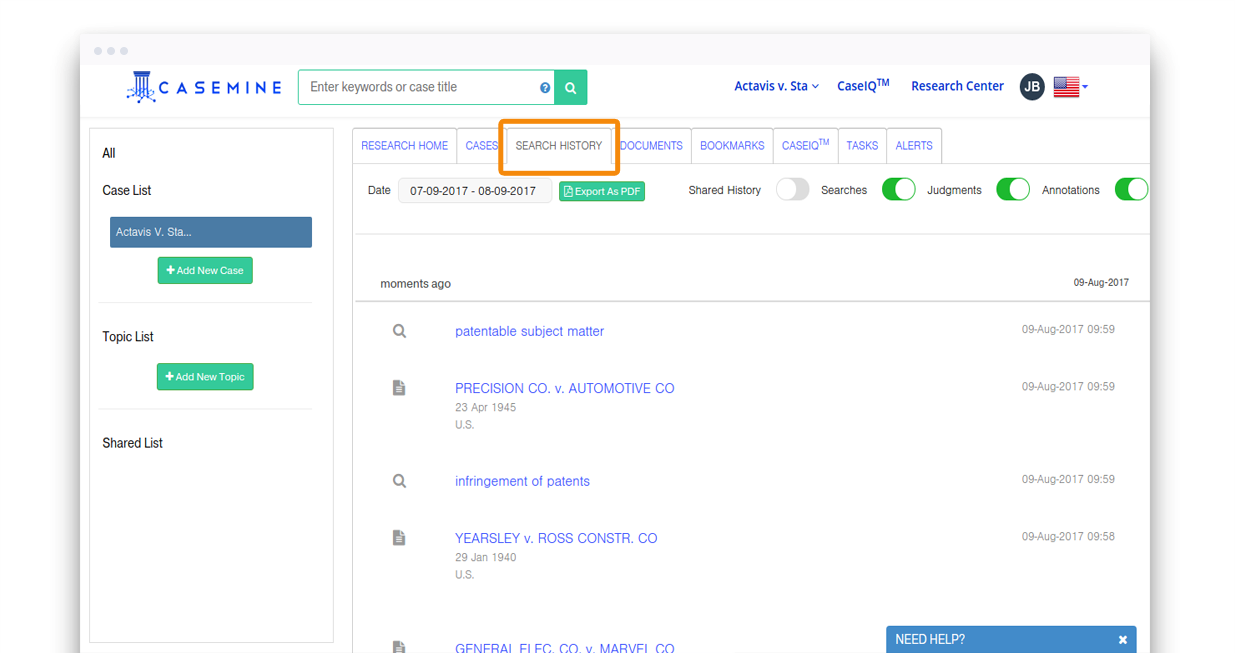Screen dimensions: 1235x653
Task: Turn off the Searches toggle
Action: (898, 190)
